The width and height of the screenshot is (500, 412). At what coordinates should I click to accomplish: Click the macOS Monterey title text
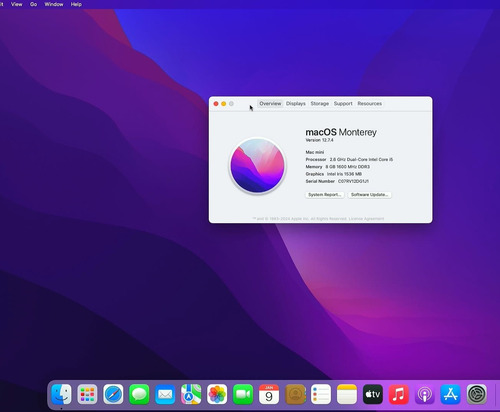click(341, 132)
